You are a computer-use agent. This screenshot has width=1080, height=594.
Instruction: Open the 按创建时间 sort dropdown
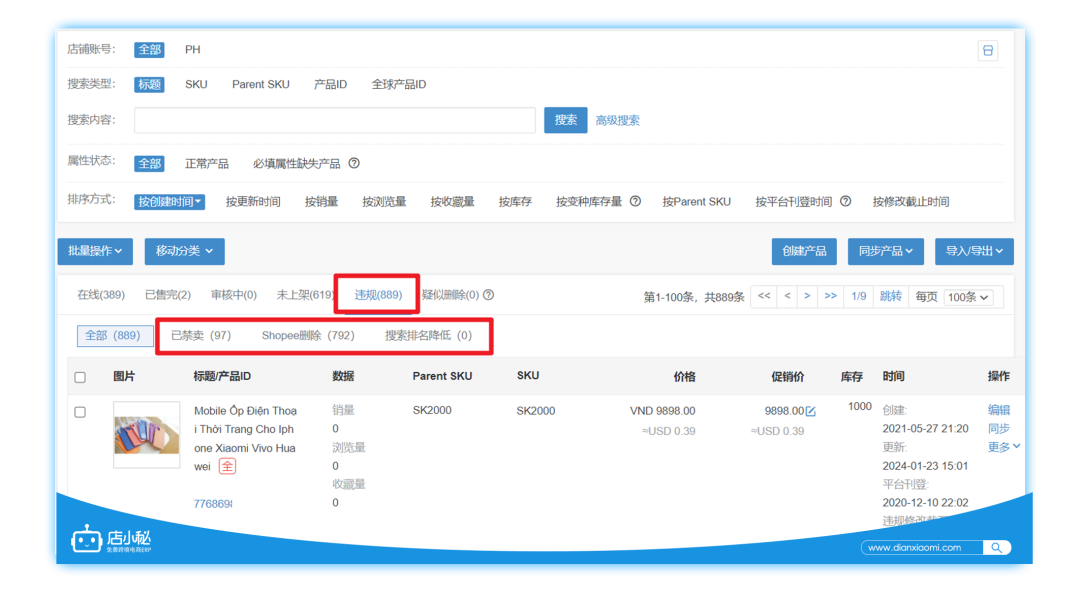[x=168, y=201]
